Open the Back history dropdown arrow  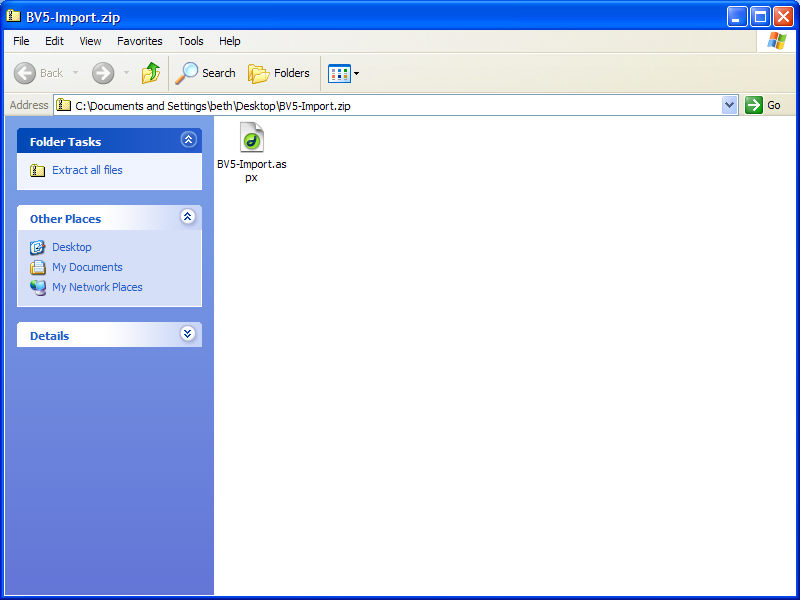tap(76, 73)
